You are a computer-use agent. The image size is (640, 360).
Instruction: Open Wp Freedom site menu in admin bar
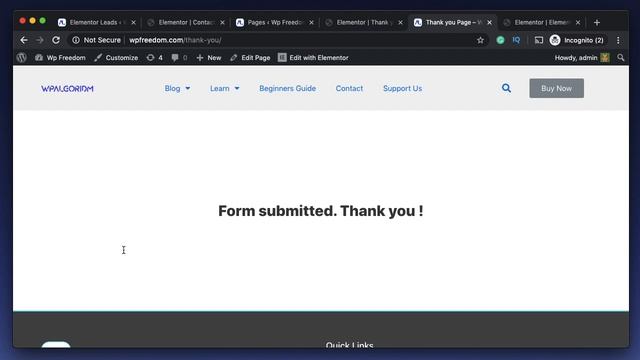pos(60,58)
